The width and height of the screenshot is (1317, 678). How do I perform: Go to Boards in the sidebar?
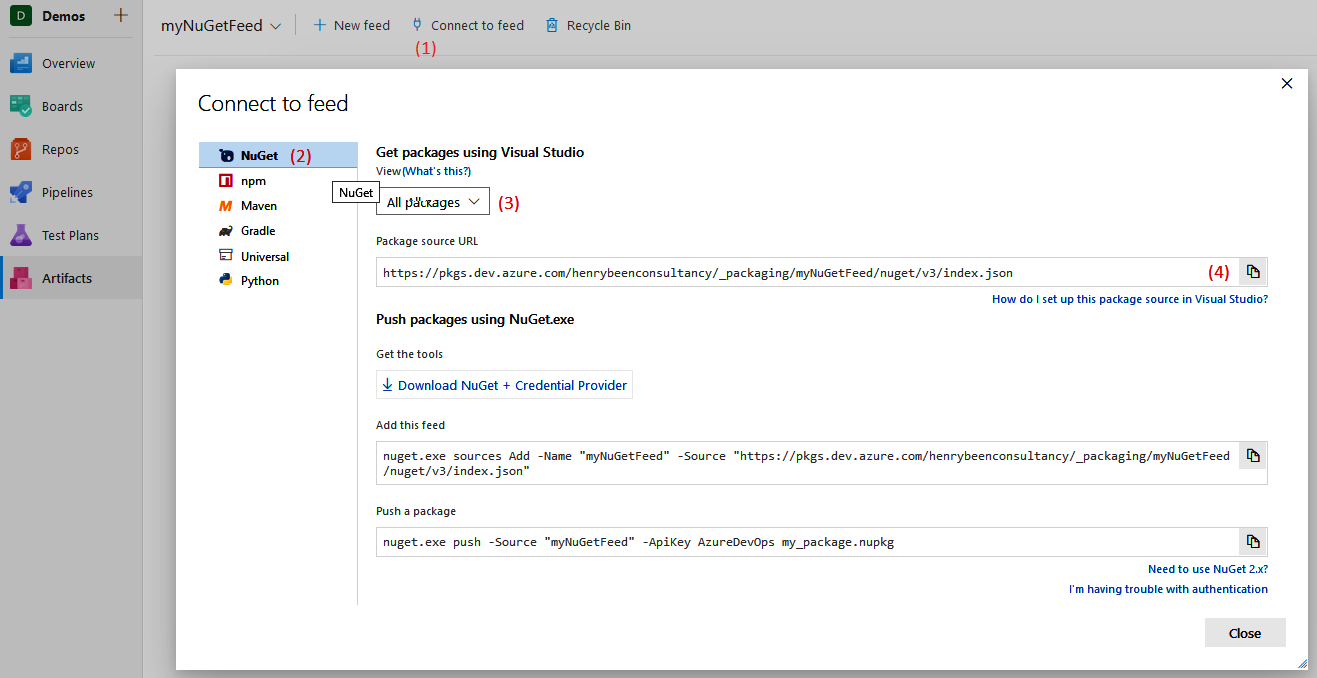(x=71, y=106)
